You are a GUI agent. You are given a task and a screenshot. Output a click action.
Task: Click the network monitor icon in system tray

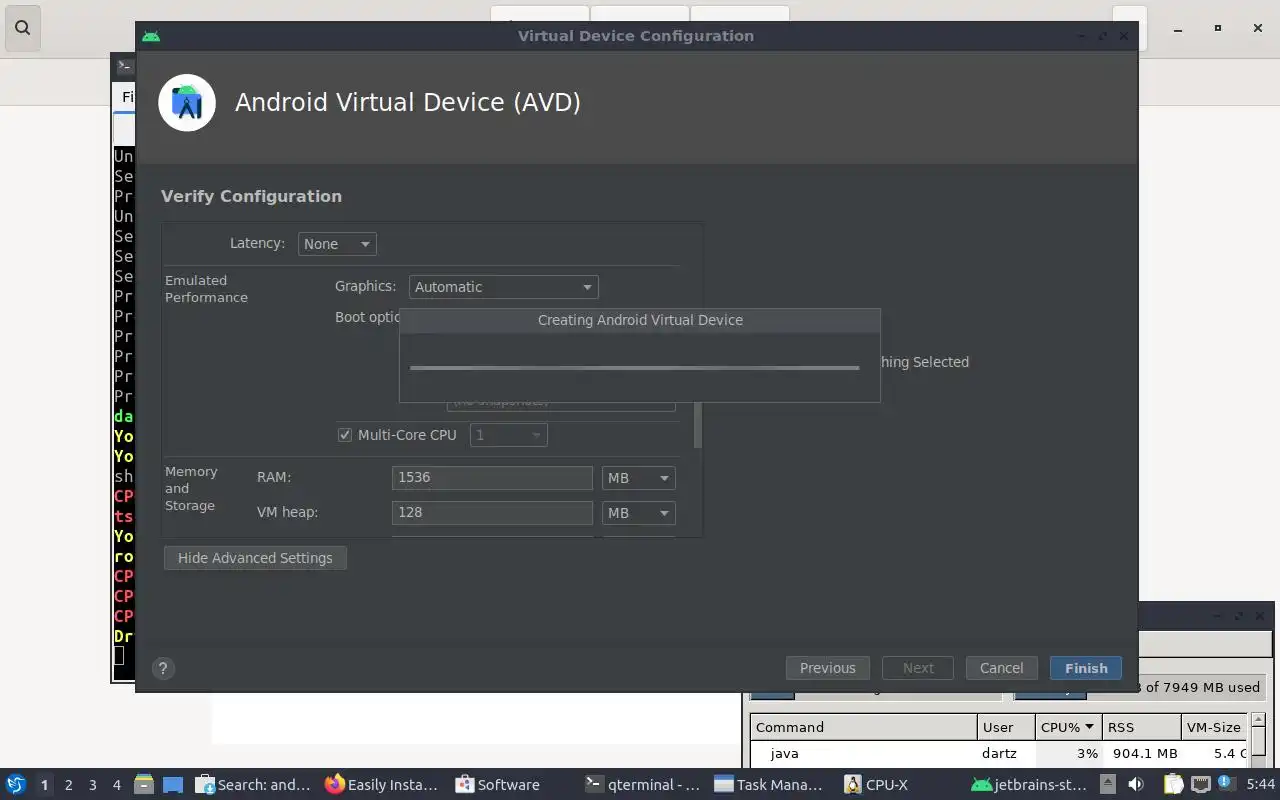click(1200, 784)
